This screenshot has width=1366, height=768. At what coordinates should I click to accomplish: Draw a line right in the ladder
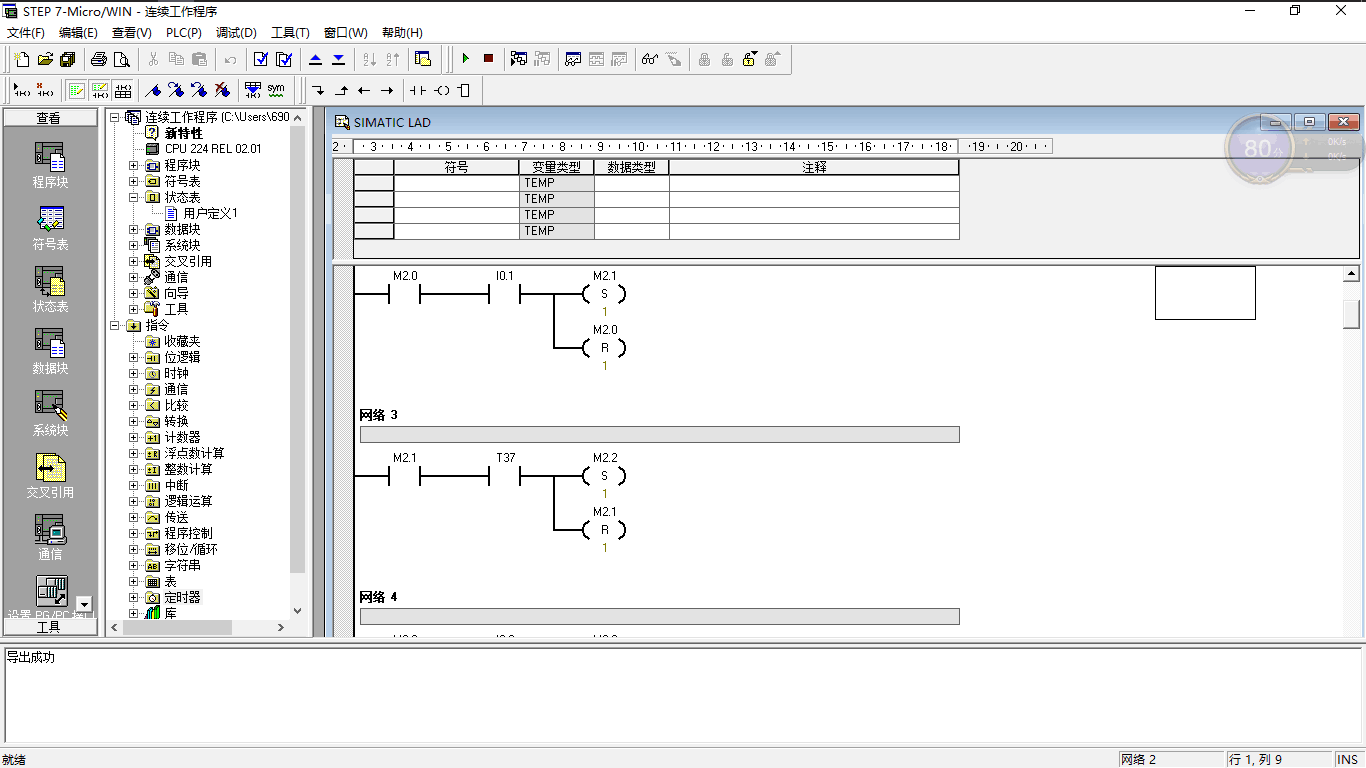coord(387,90)
